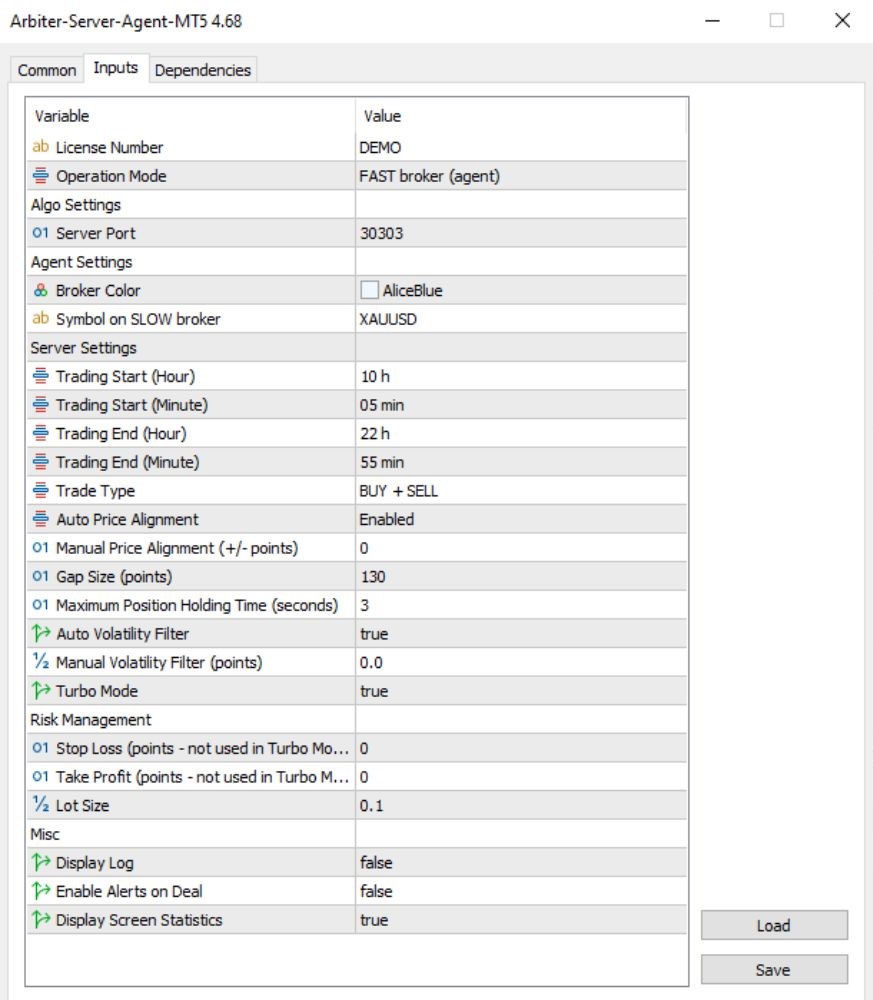Click the Auto Volatility Filter boolean icon
This screenshot has height=1000, width=873.
click(41, 633)
